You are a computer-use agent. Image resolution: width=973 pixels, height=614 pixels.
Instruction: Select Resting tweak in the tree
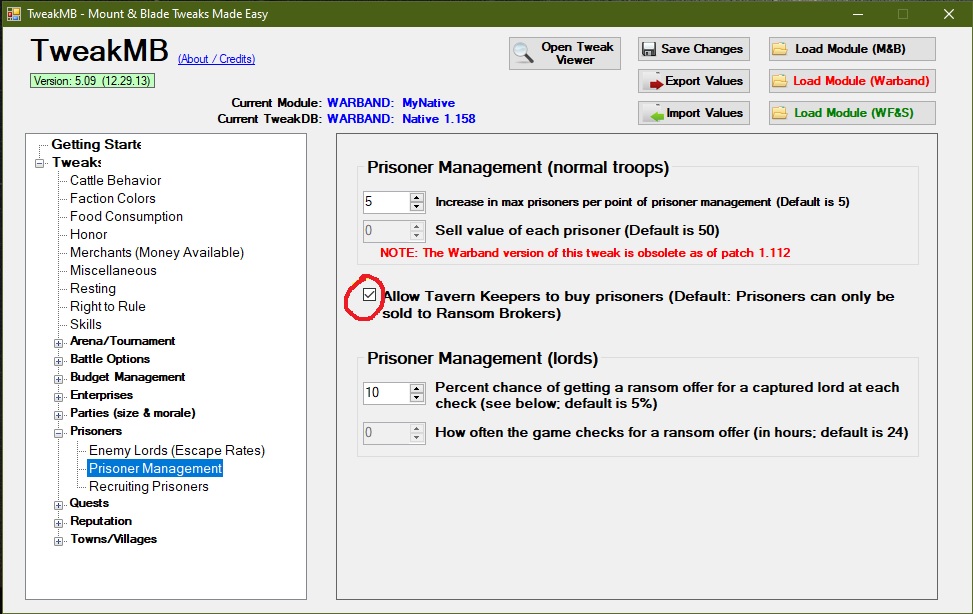click(93, 288)
